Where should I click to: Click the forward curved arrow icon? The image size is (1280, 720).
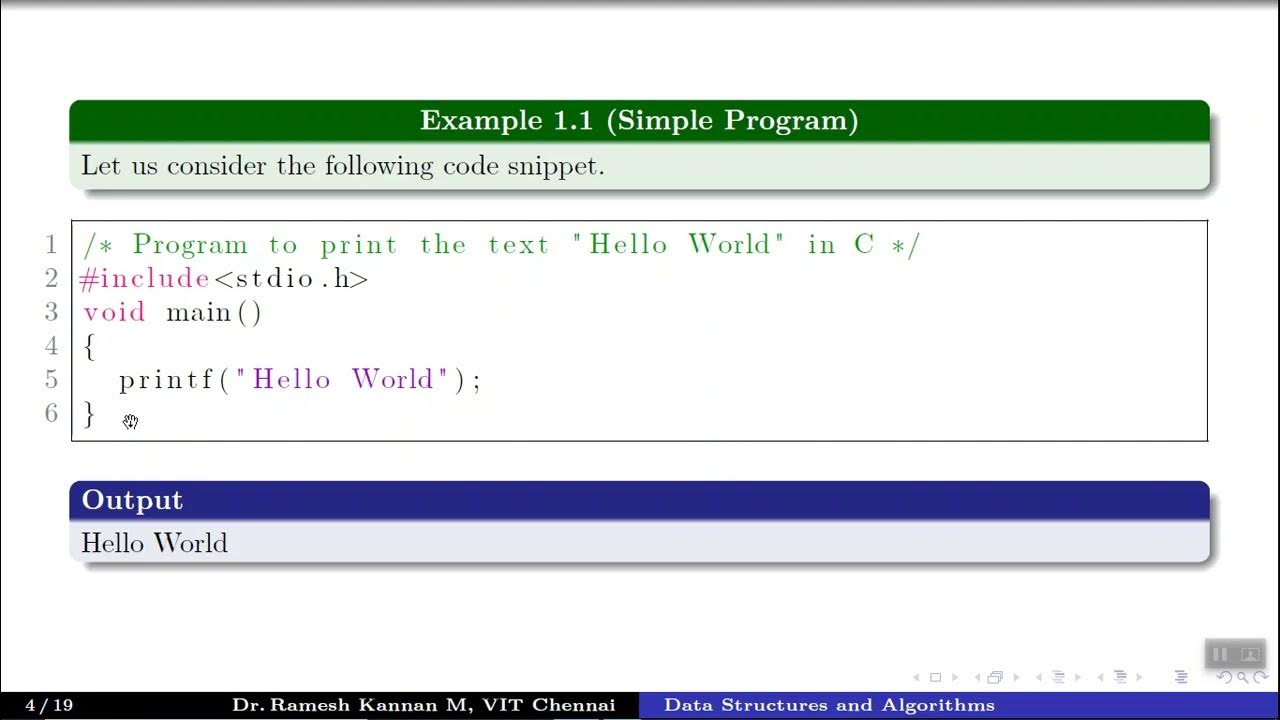[1260, 677]
